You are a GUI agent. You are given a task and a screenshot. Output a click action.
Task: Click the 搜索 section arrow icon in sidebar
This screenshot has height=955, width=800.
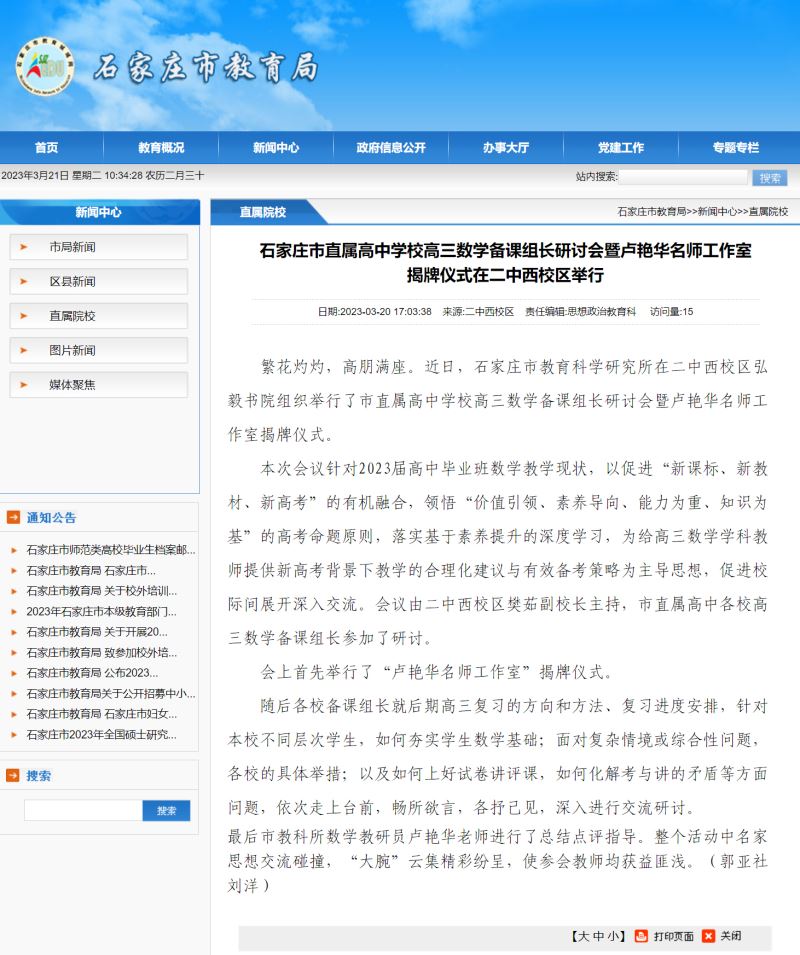point(13,775)
